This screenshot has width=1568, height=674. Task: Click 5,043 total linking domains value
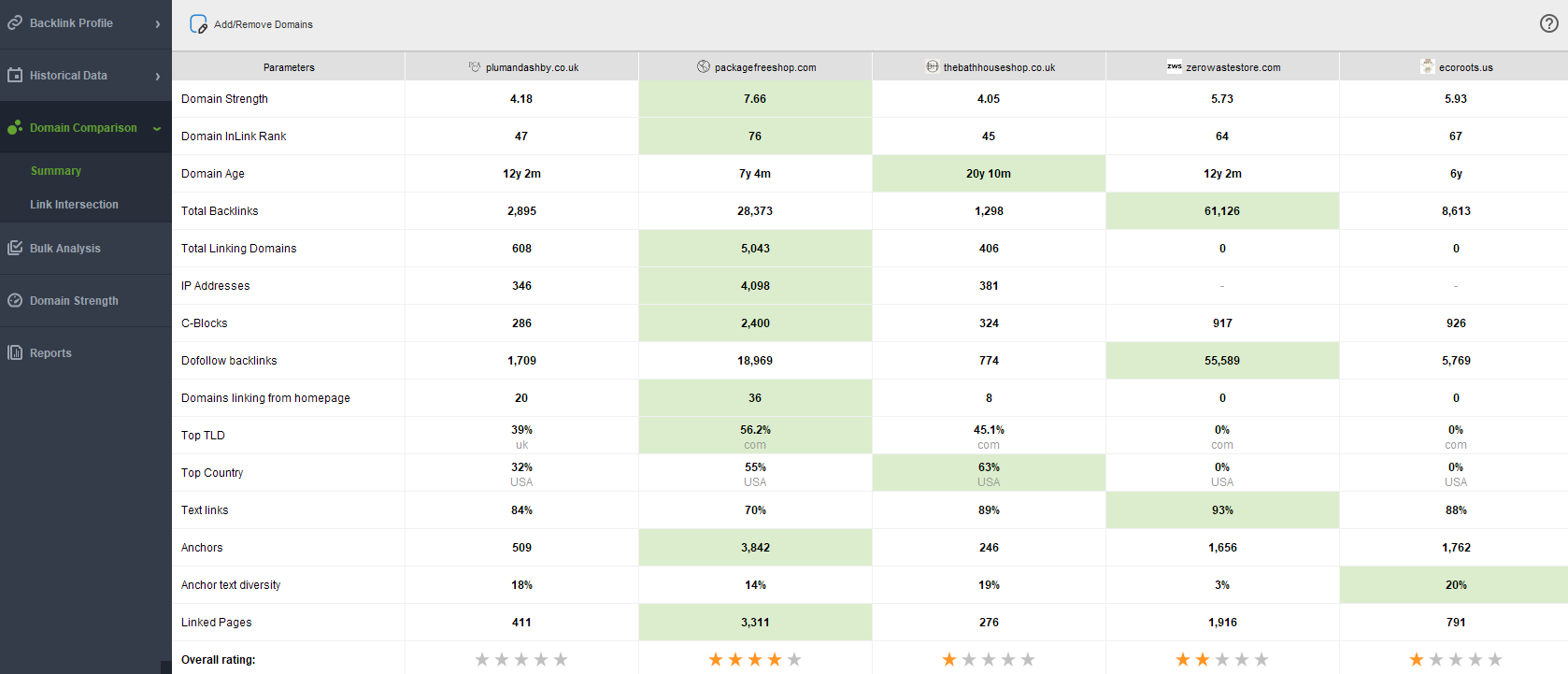[x=755, y=249]
